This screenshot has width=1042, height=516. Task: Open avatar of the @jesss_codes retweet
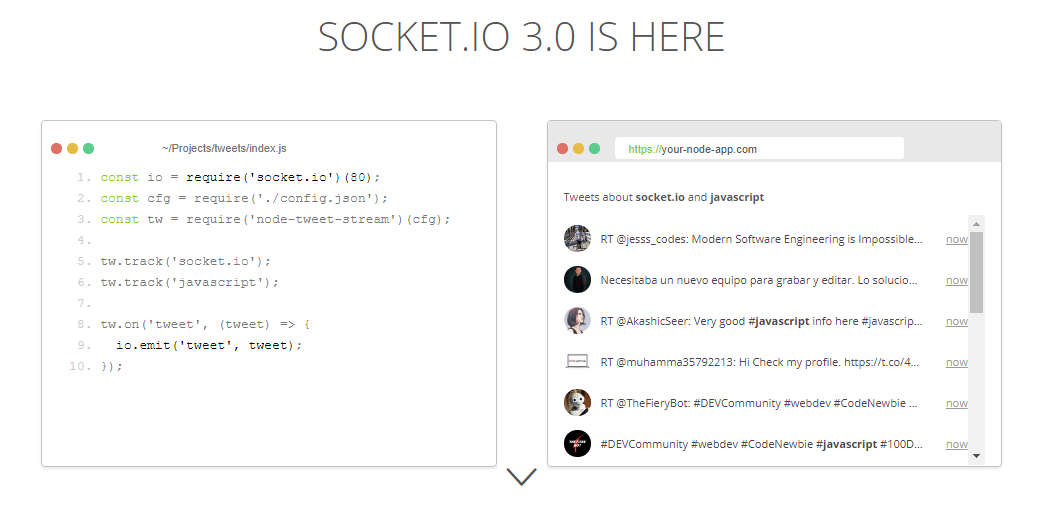pyautogui.click(x=577, y=238)
